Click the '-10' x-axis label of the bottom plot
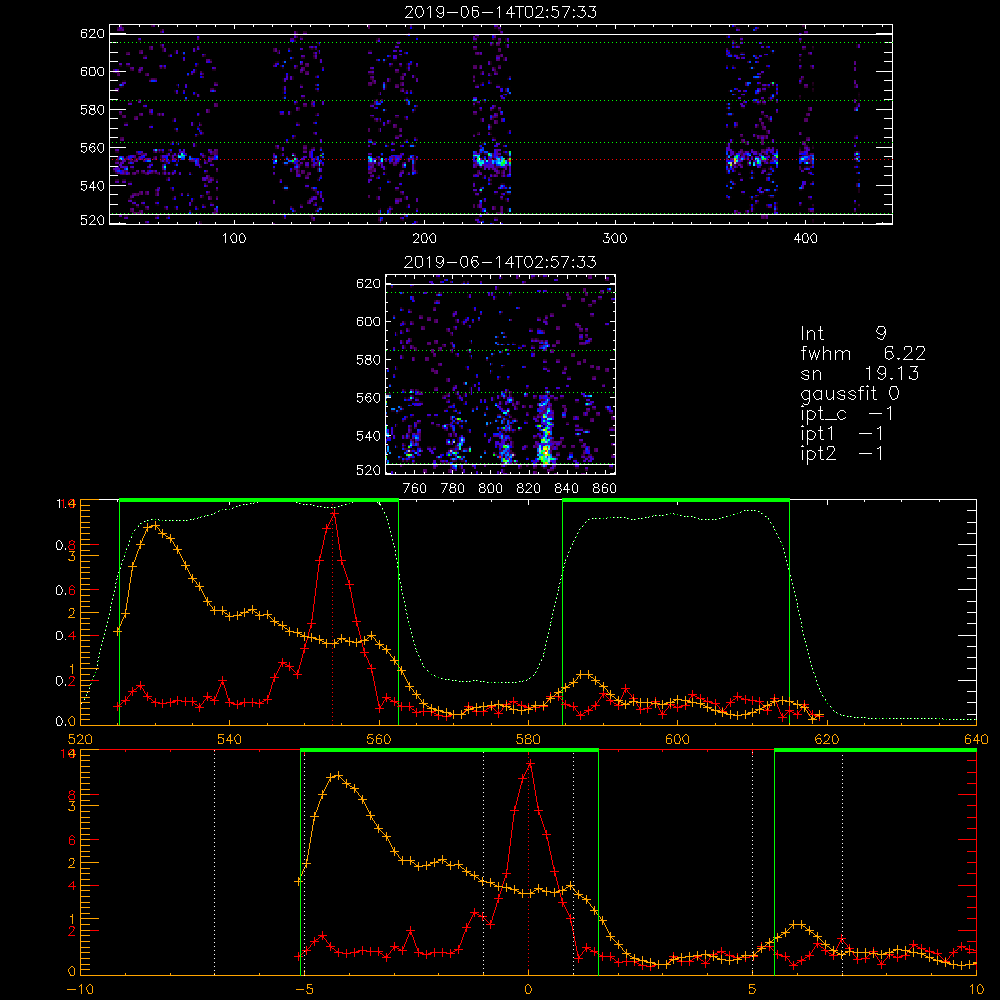1000x1000 pixels. tap(80, 989)
